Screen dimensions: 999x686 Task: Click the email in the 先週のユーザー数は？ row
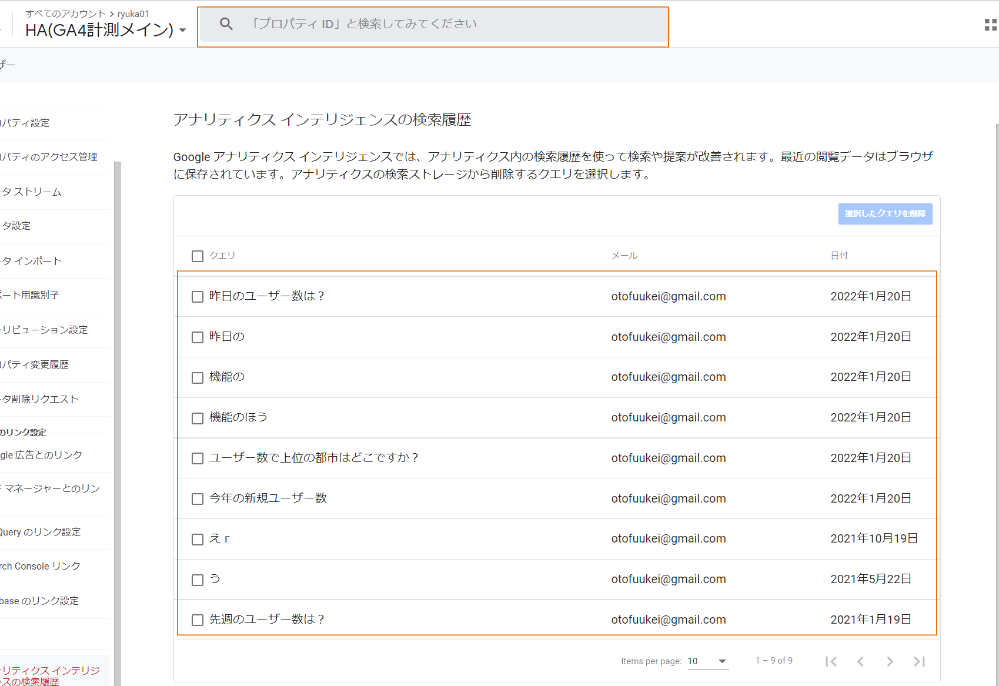pos(668,619)
